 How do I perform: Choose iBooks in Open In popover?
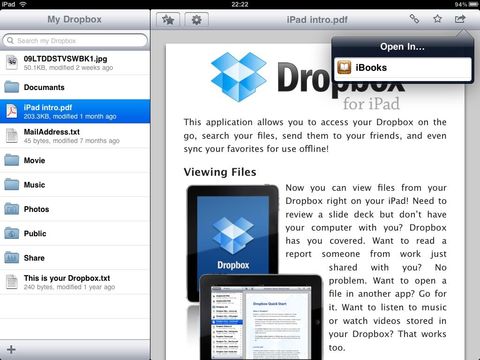point(403,68)
